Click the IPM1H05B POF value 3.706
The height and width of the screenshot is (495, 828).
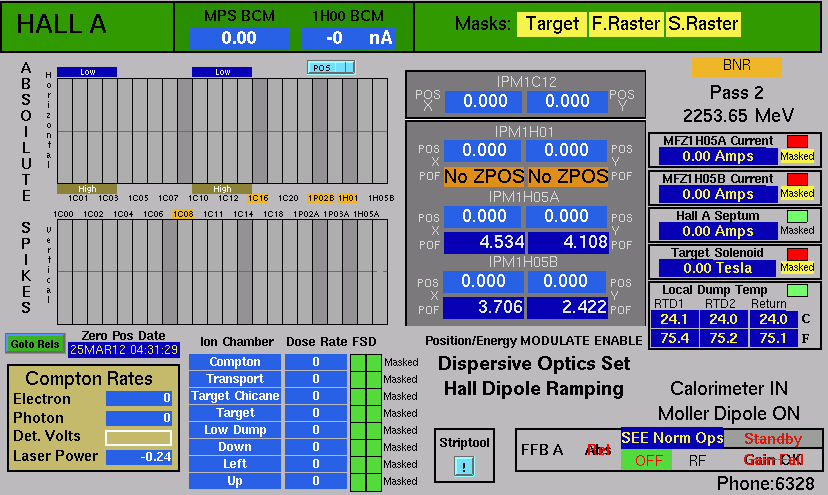coord(483,307)
